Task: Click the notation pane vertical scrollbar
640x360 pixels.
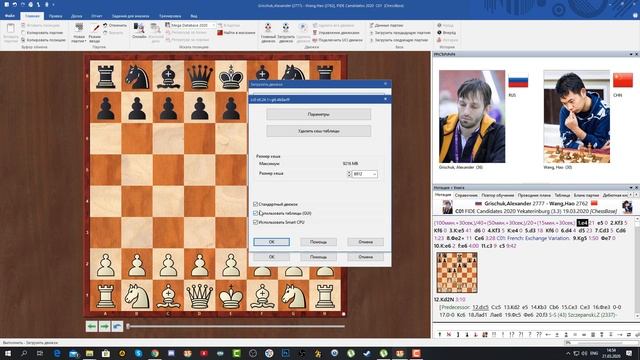Action: click(637, 267)
